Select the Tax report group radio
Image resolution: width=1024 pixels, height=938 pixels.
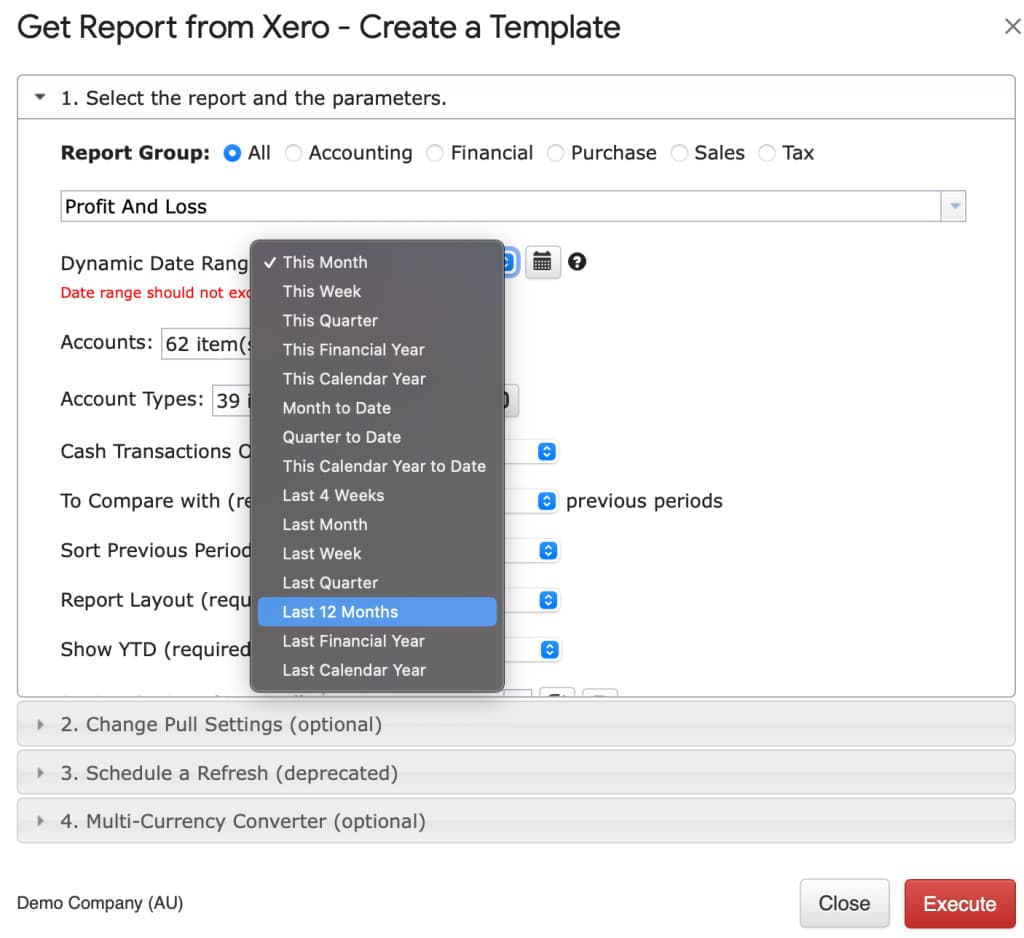click(767, 153)
